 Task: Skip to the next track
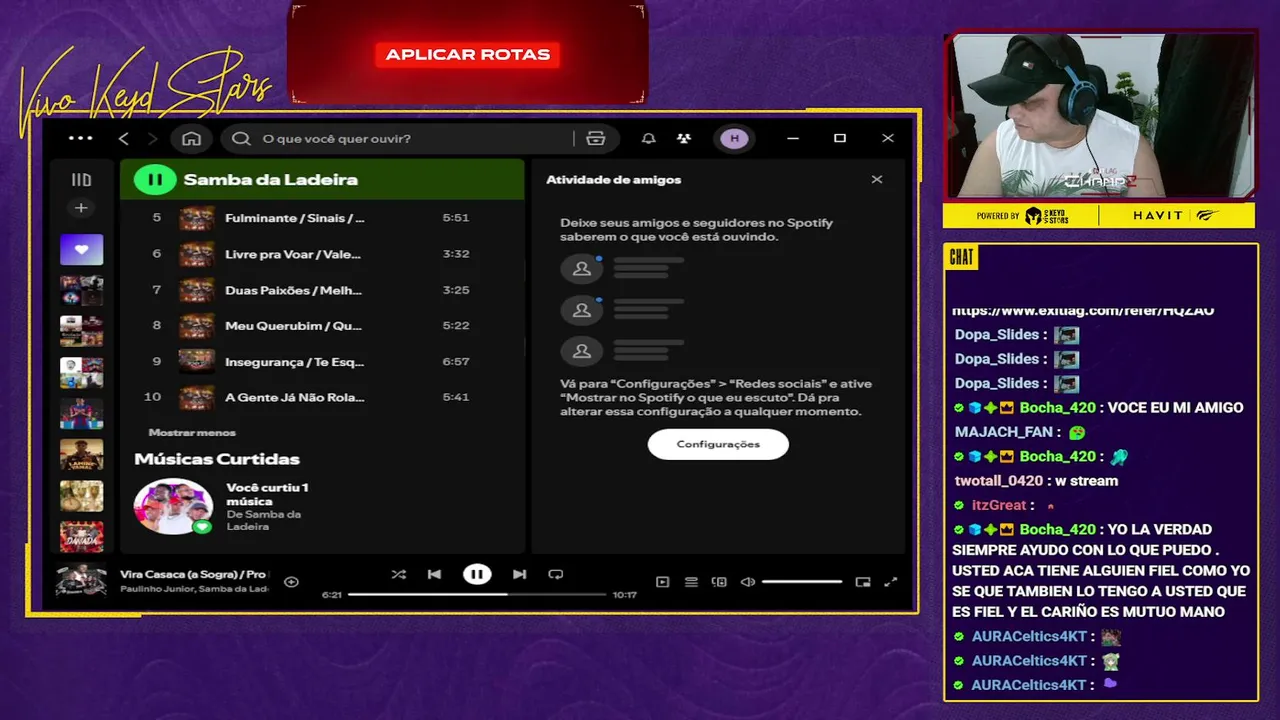point(519,574)
